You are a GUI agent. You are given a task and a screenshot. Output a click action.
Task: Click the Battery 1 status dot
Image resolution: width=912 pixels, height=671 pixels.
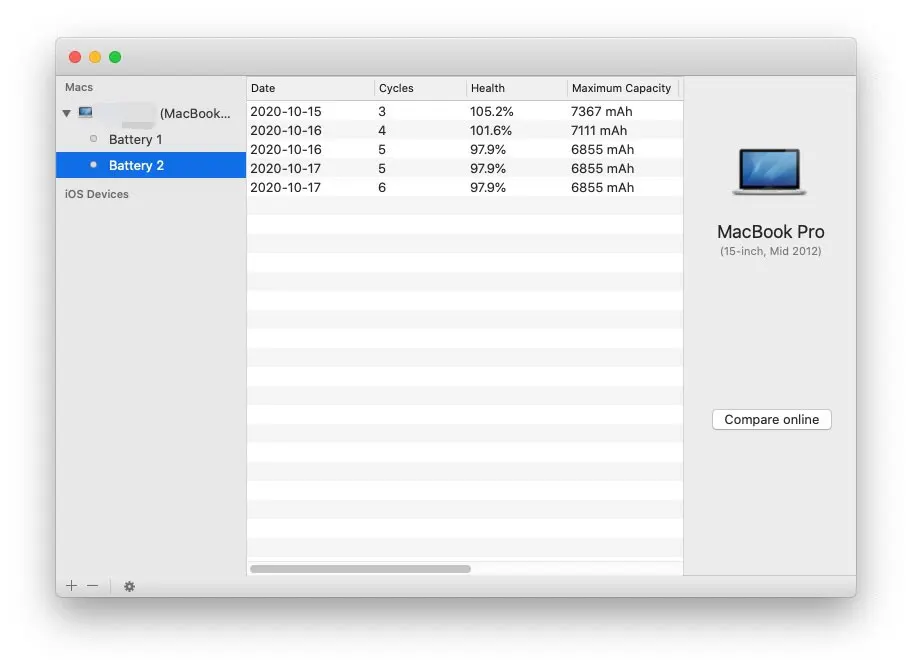click(x=94, y=138)
